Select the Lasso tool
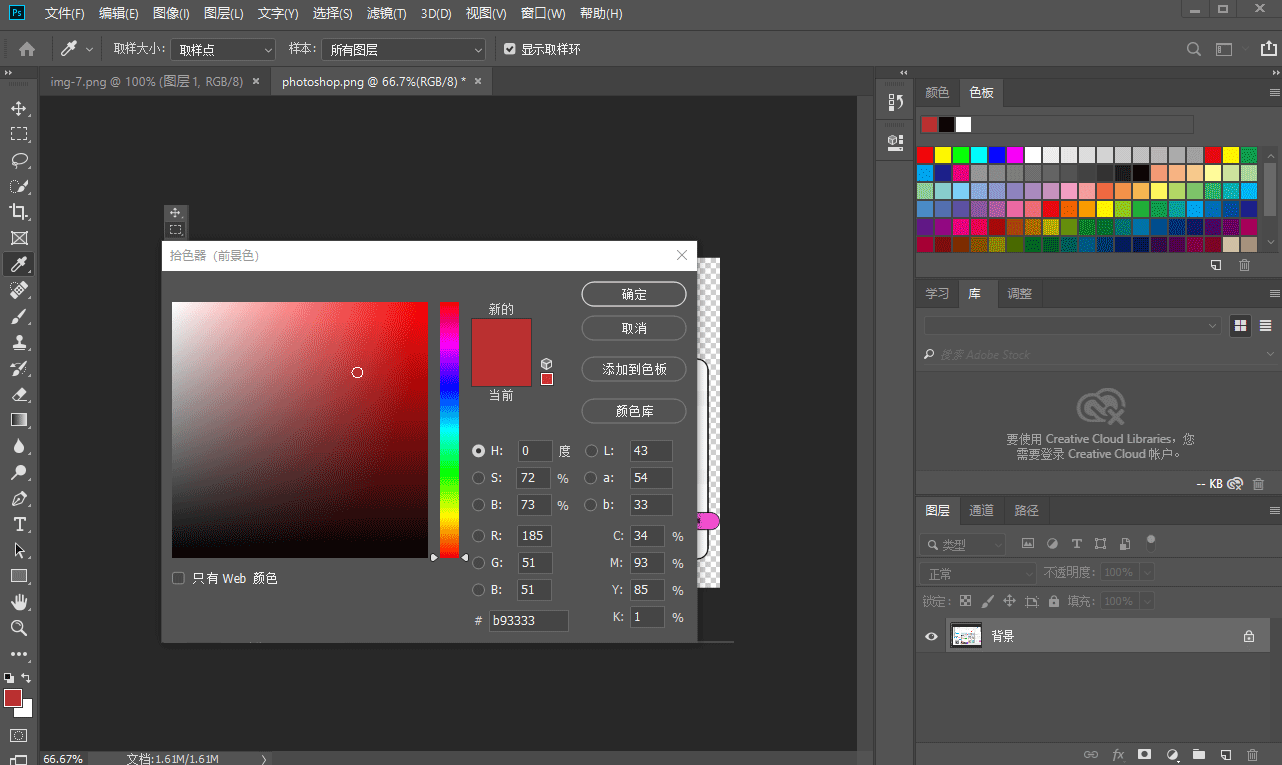This screenshot has height=765, width=1282. point(18,160)
